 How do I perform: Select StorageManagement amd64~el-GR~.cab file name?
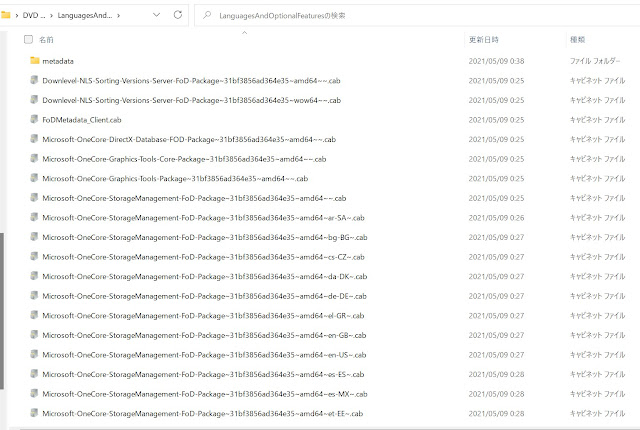click(x=203, y=316)
